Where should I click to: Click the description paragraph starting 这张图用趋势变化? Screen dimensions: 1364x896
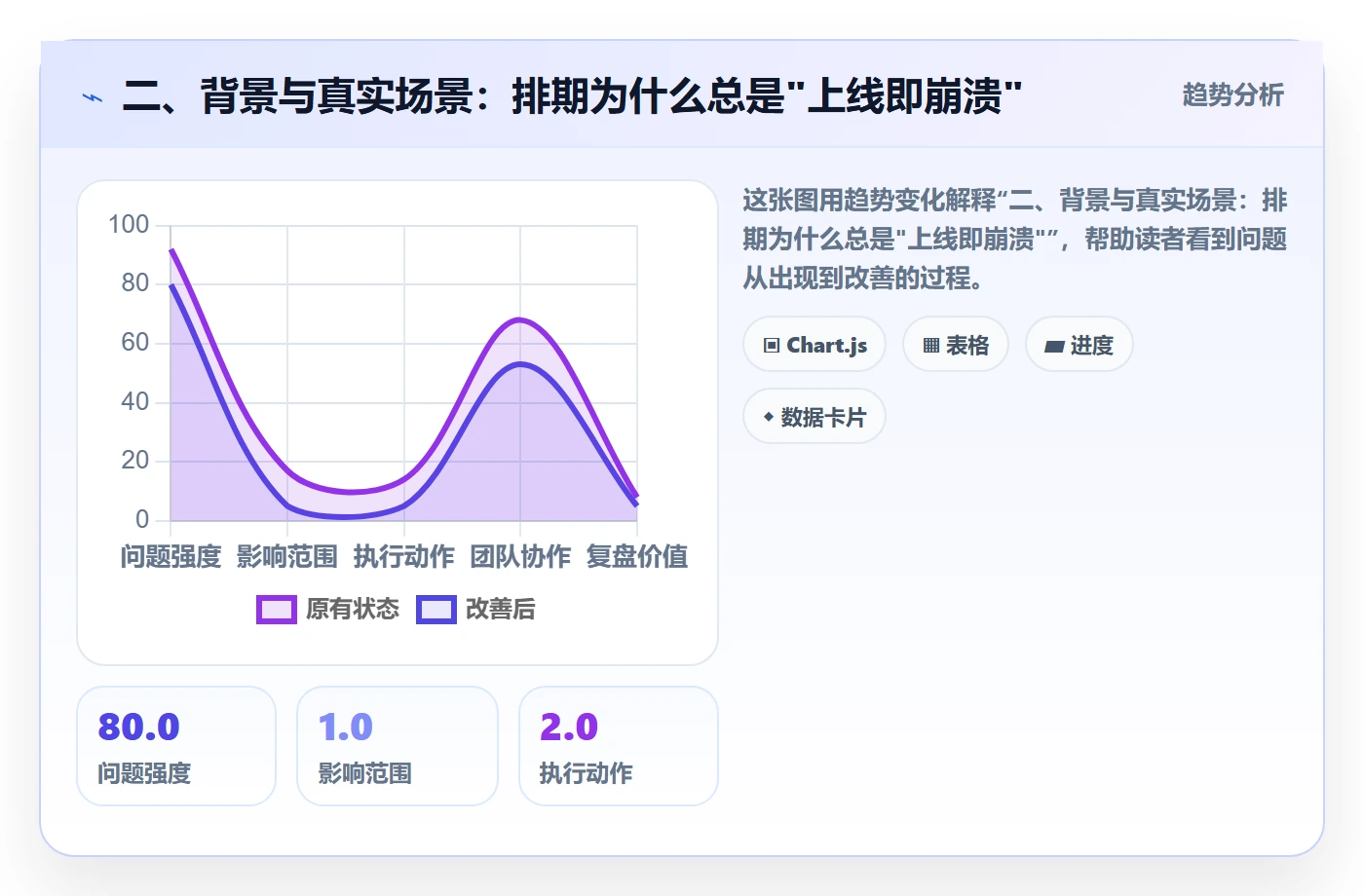coord(1014,240)
